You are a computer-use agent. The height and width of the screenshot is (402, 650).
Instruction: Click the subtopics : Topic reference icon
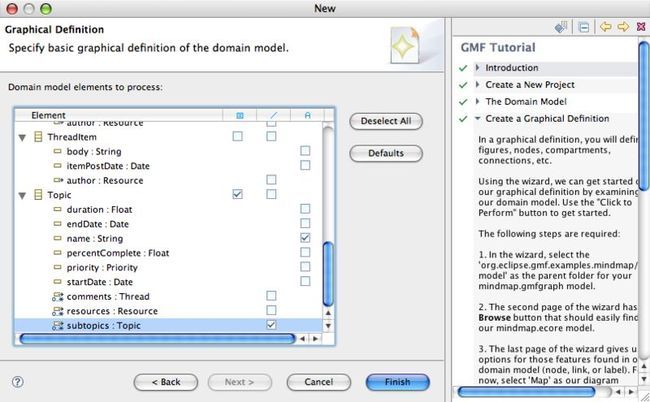58,326
